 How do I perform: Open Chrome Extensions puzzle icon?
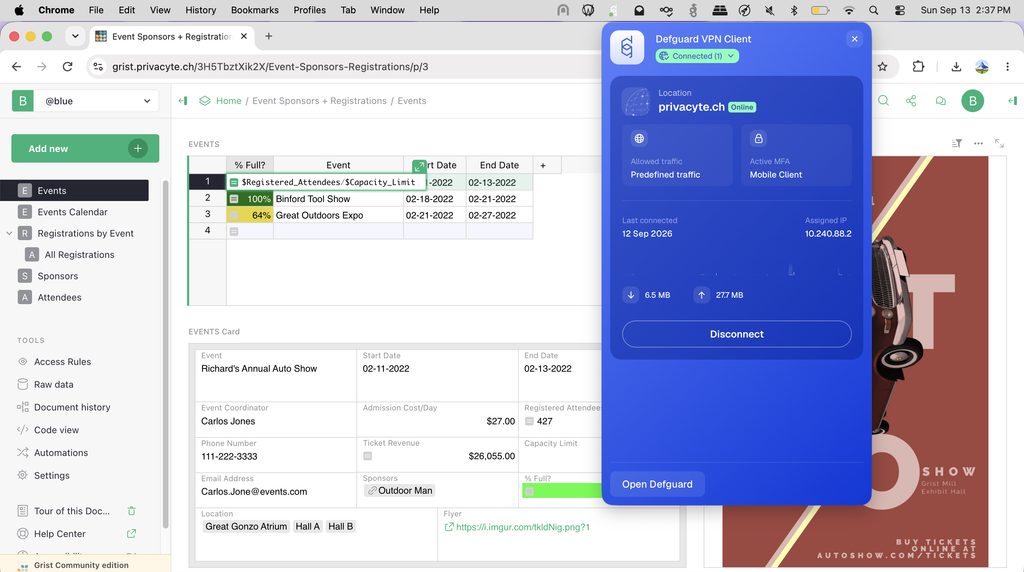click(x=918, y=67)
